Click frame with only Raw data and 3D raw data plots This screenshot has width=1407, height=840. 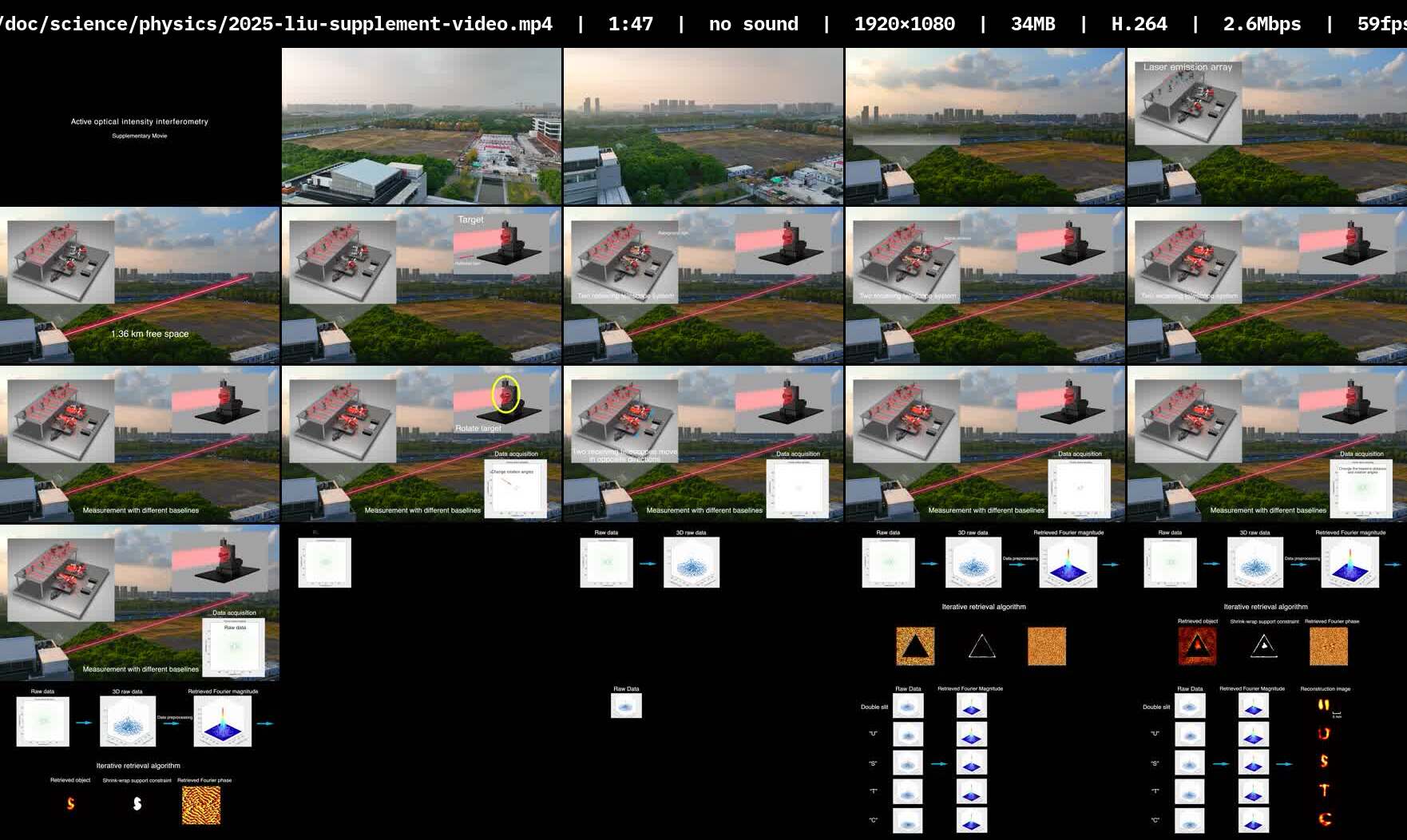click(x=703, y=602)
